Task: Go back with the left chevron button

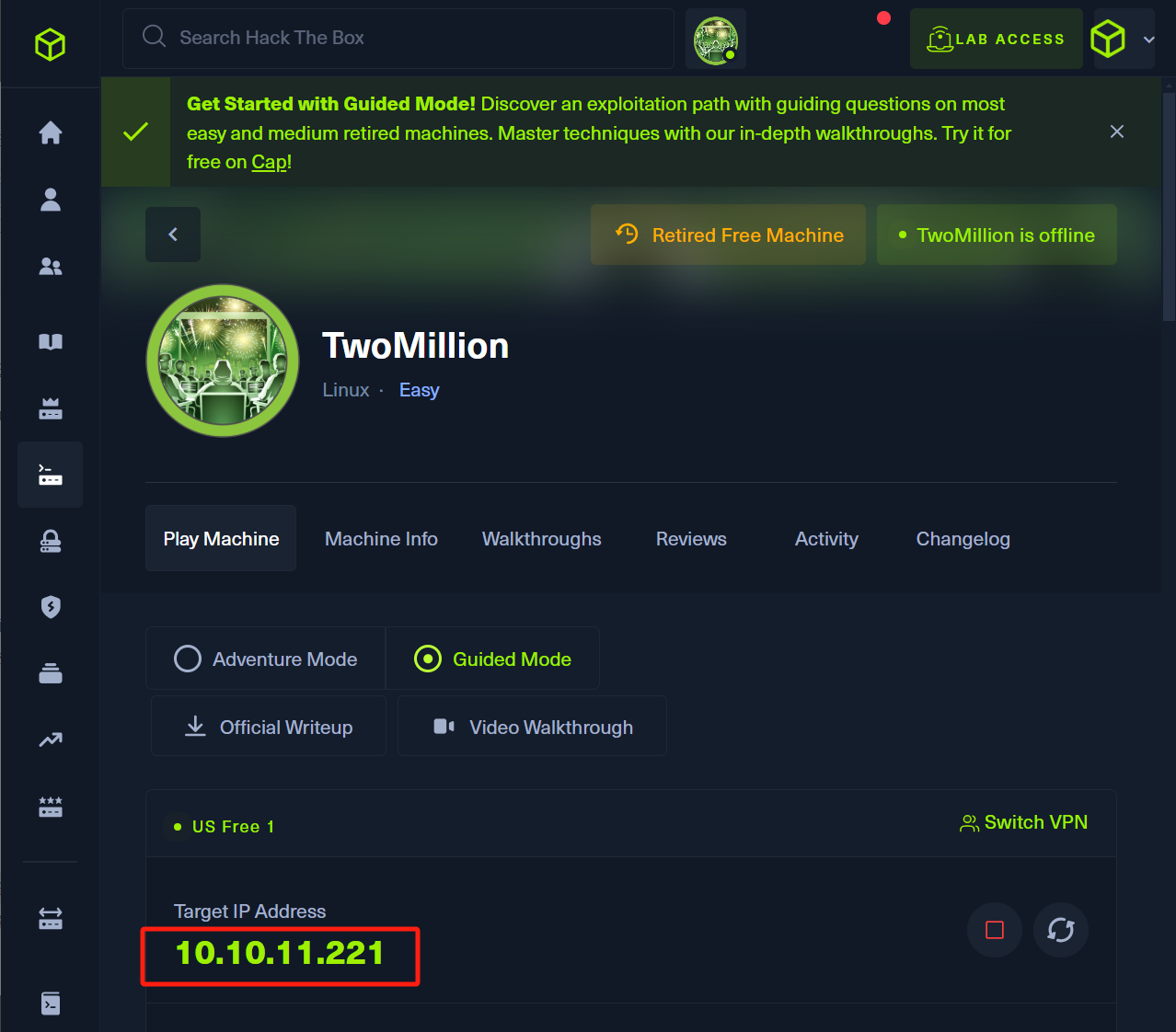Action: click(x=173, y=235)
